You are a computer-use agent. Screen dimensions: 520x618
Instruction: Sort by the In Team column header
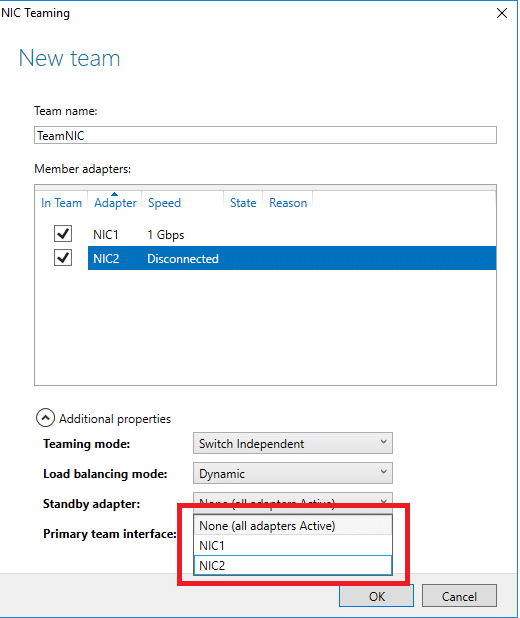[61, 203]
